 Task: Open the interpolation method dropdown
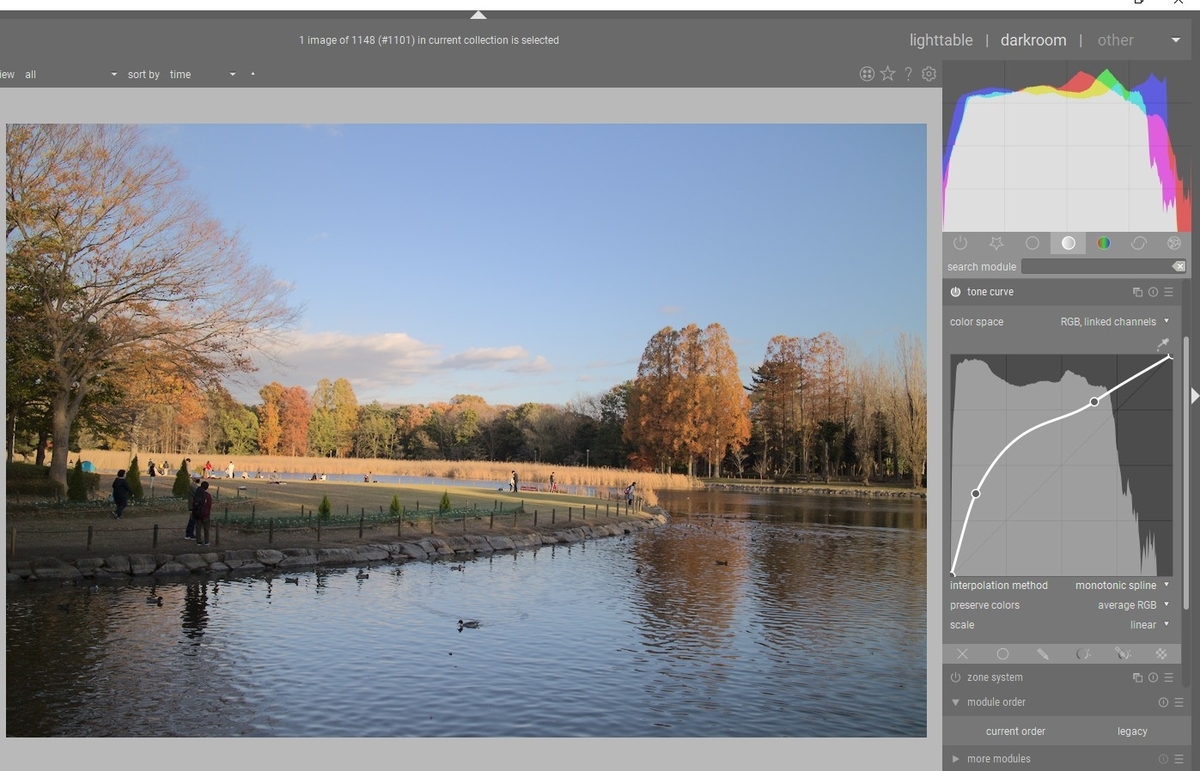coord(1060,585)
